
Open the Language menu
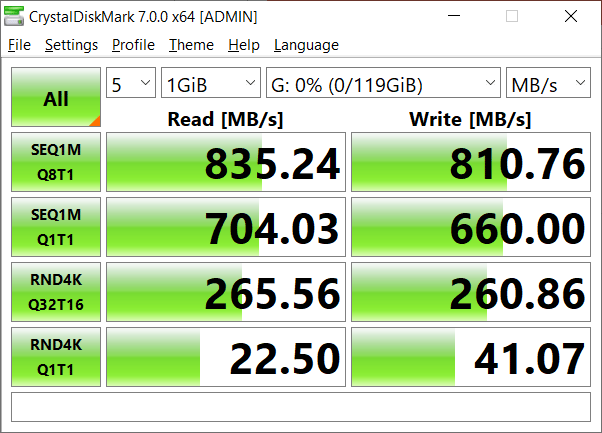click(306, 45)
